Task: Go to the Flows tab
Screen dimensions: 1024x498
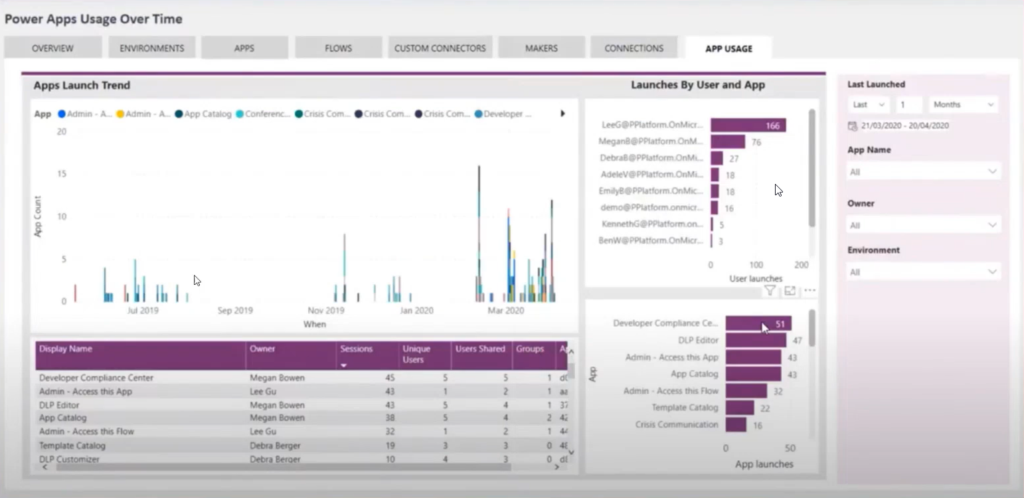Action: click(x=338, y=48)
